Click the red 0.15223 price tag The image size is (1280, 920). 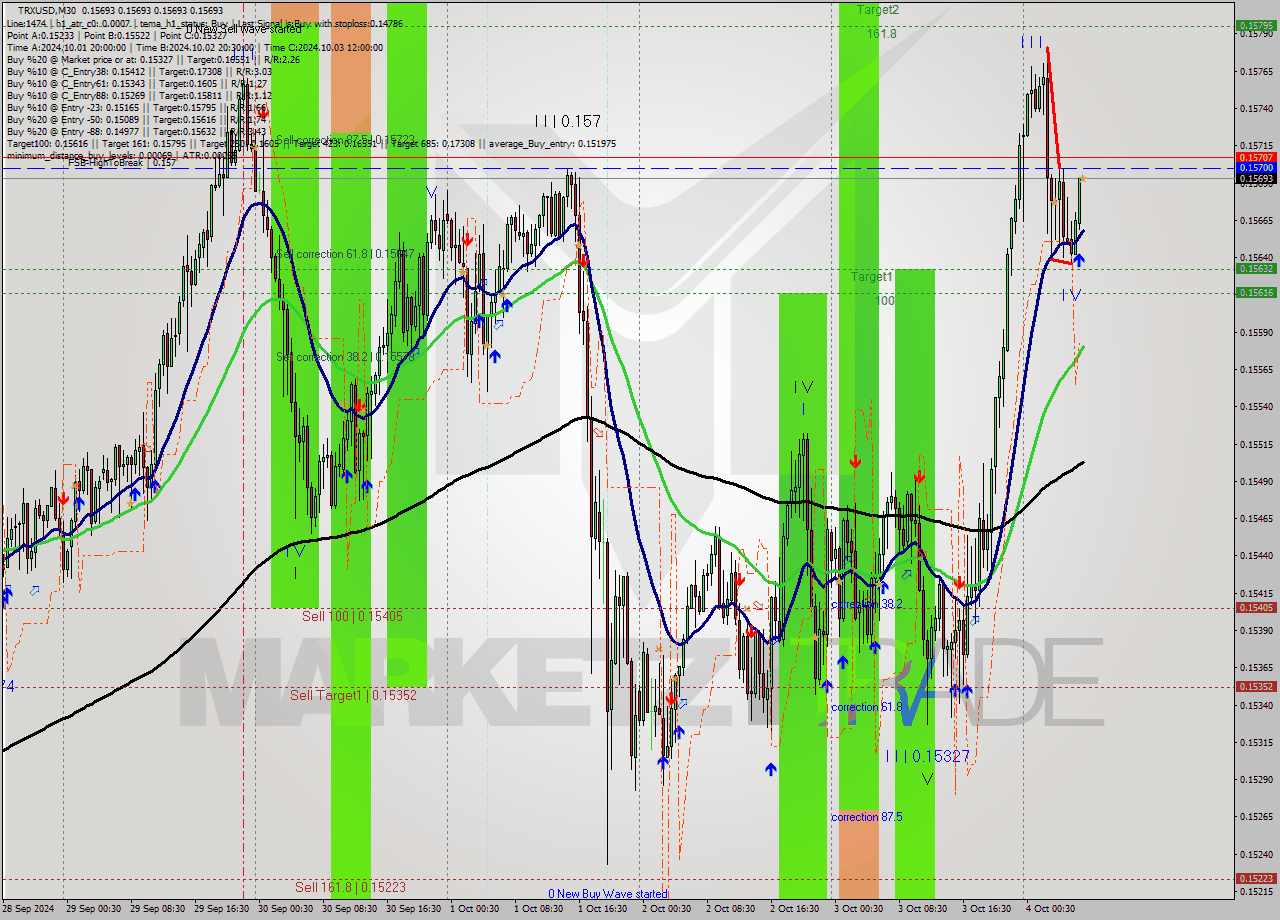(x=1256, y=879)
